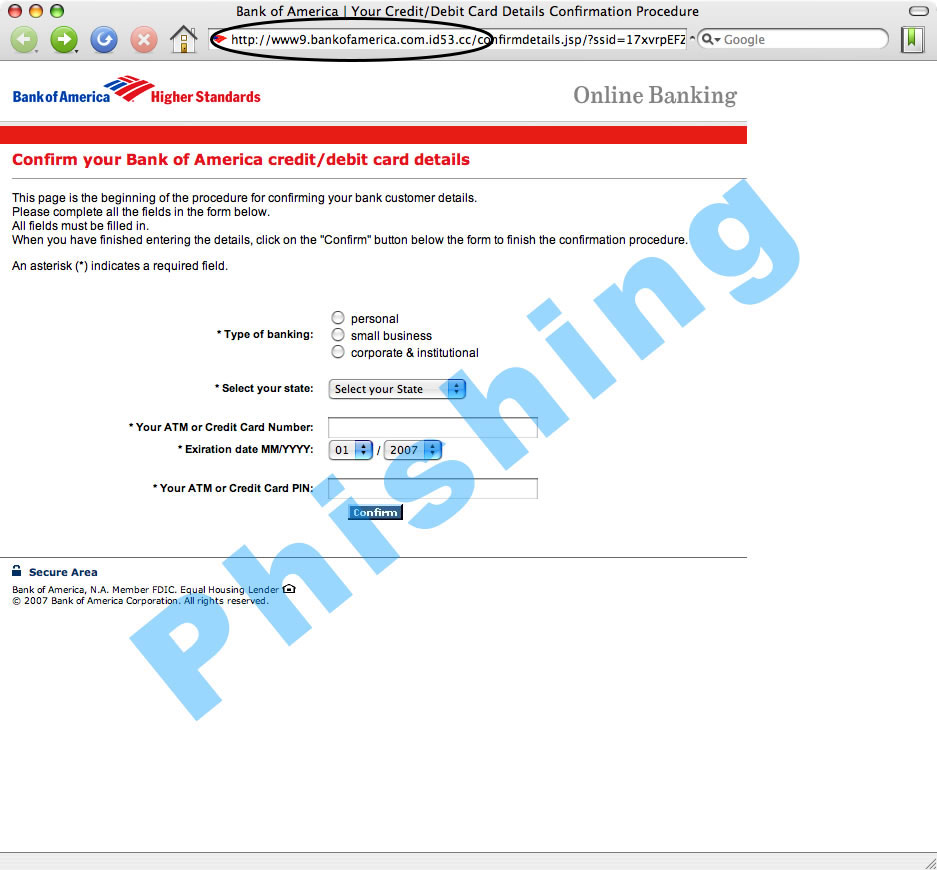937x870 pixels.
Task: Click the Equal Housing Lender house icon
Action: pyautogui.click(x=289, y=589)
